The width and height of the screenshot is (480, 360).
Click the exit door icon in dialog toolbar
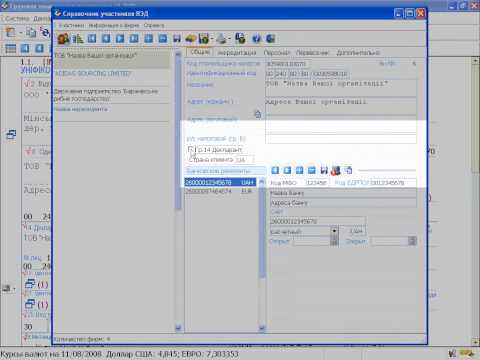[271, 39]
